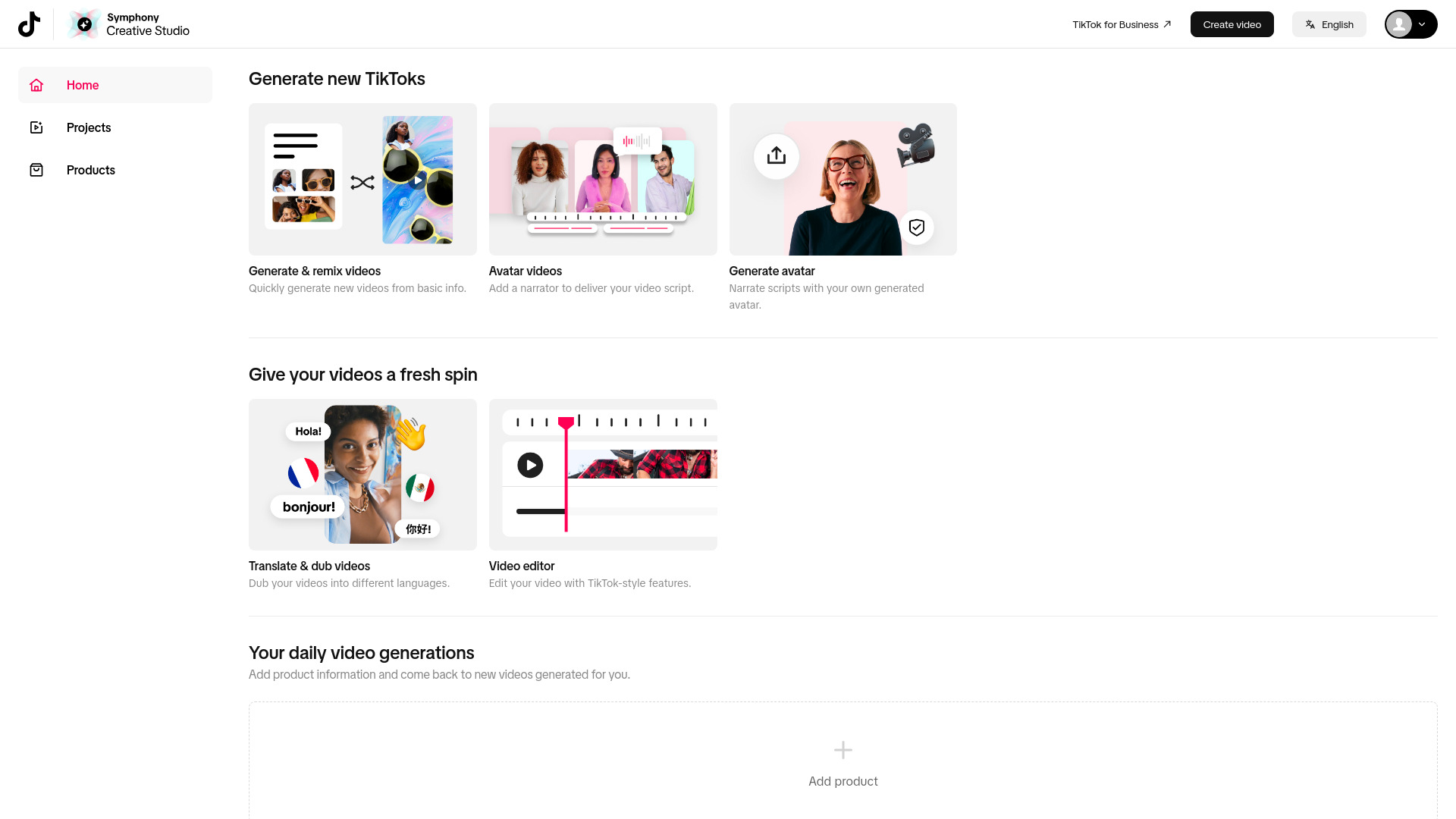Click the shield icon on Generate avatar card

917,227
